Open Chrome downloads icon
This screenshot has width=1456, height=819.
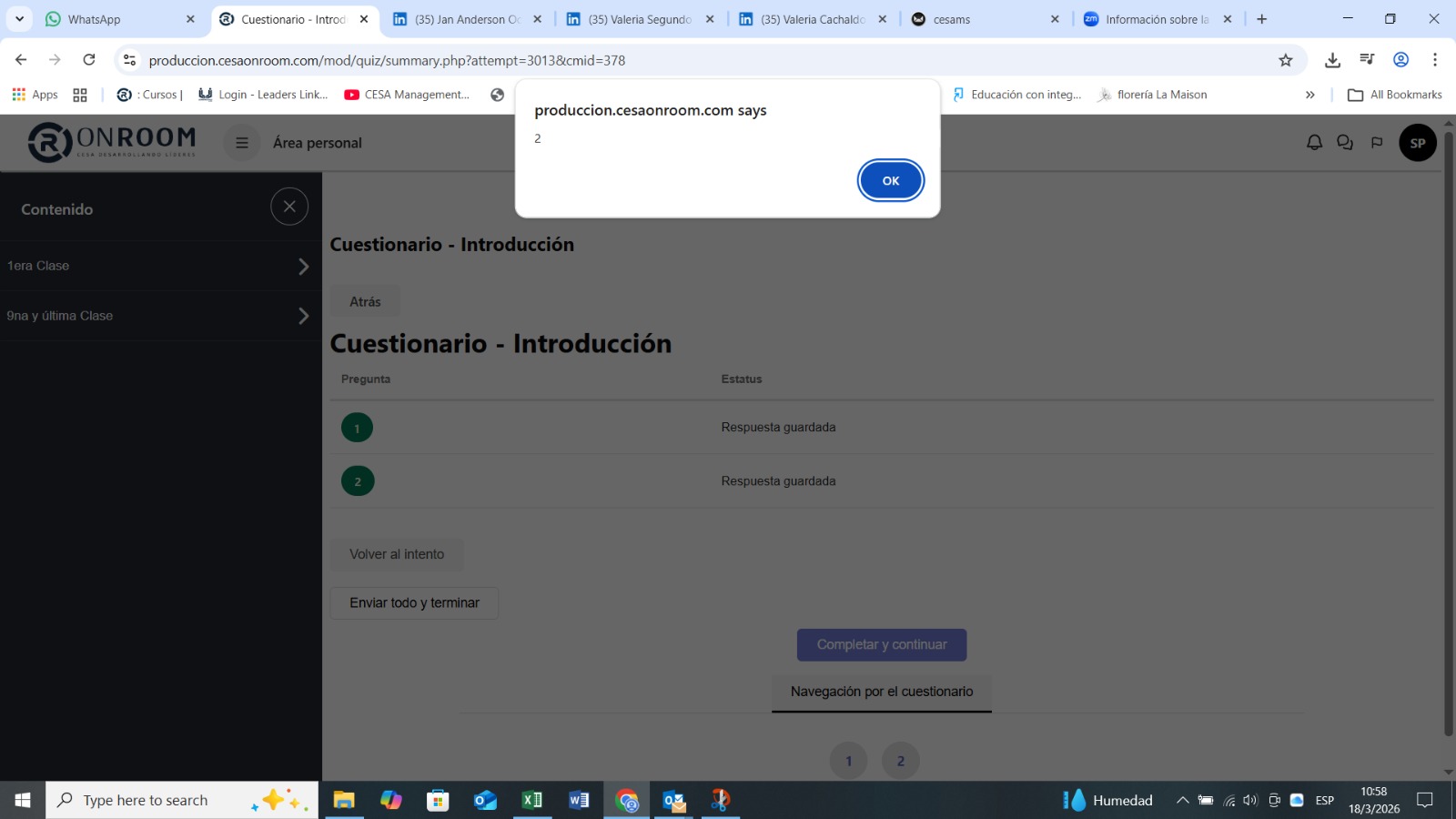[1332, 60]
